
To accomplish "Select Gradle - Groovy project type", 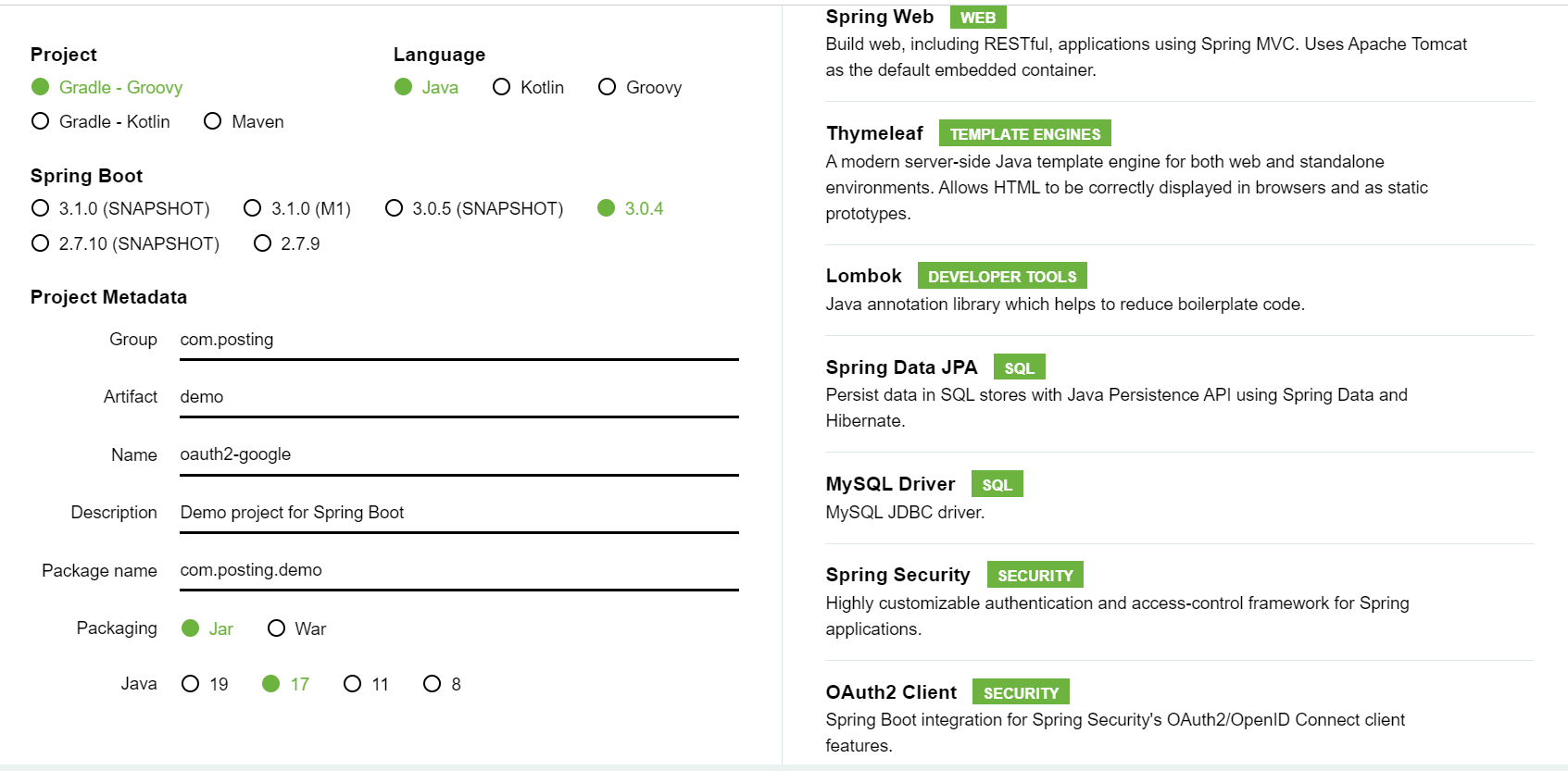I will (107, 87).
